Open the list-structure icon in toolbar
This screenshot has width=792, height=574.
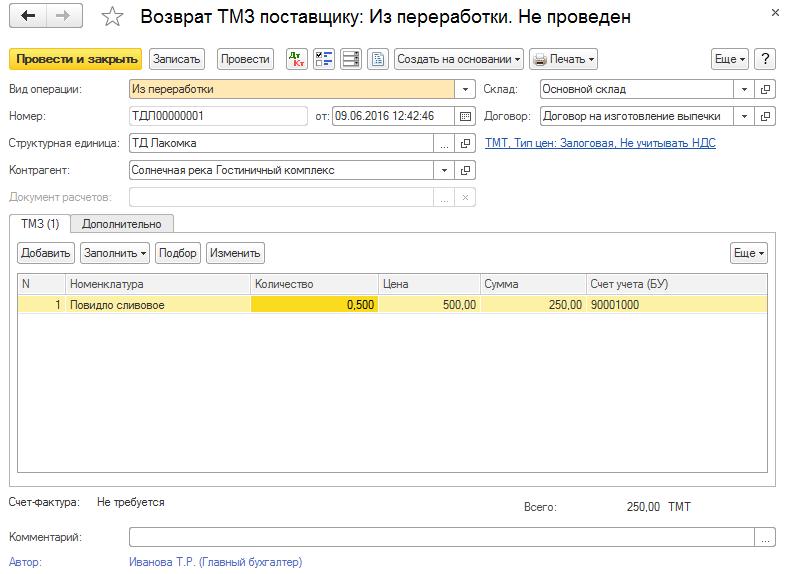tap(351, 59)
